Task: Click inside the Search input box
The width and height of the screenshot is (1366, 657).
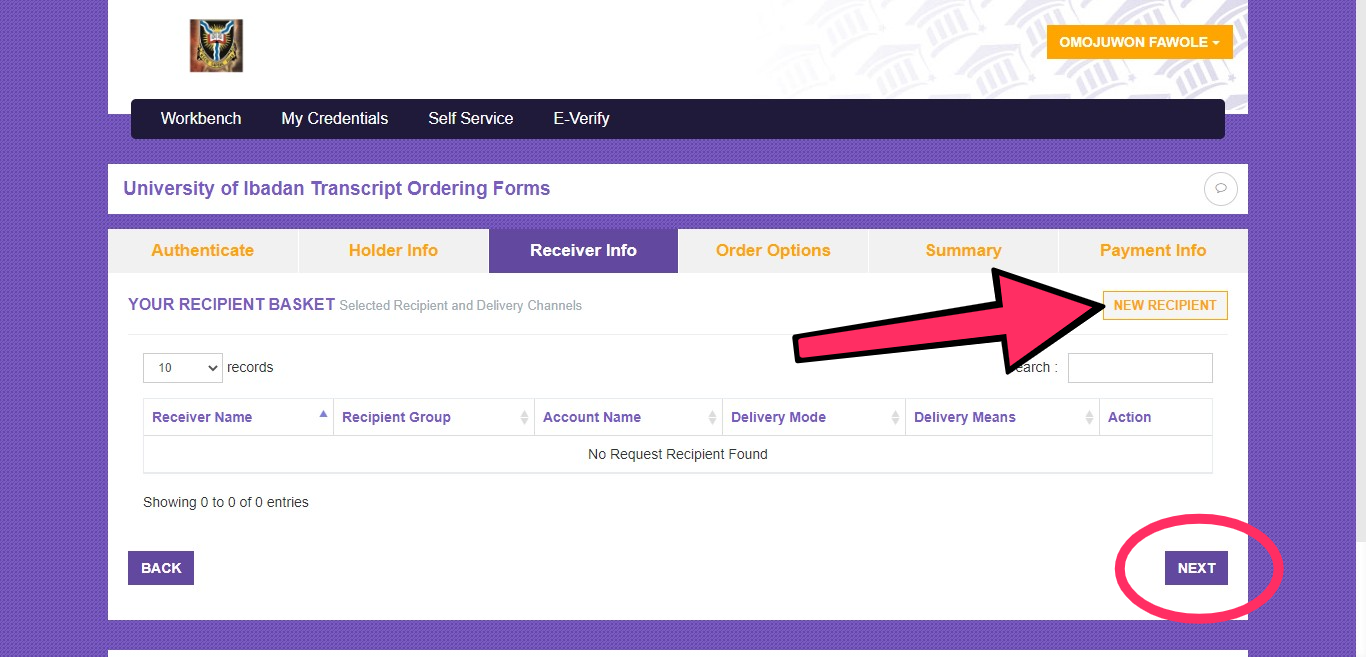Action: tap(1140, 368)
